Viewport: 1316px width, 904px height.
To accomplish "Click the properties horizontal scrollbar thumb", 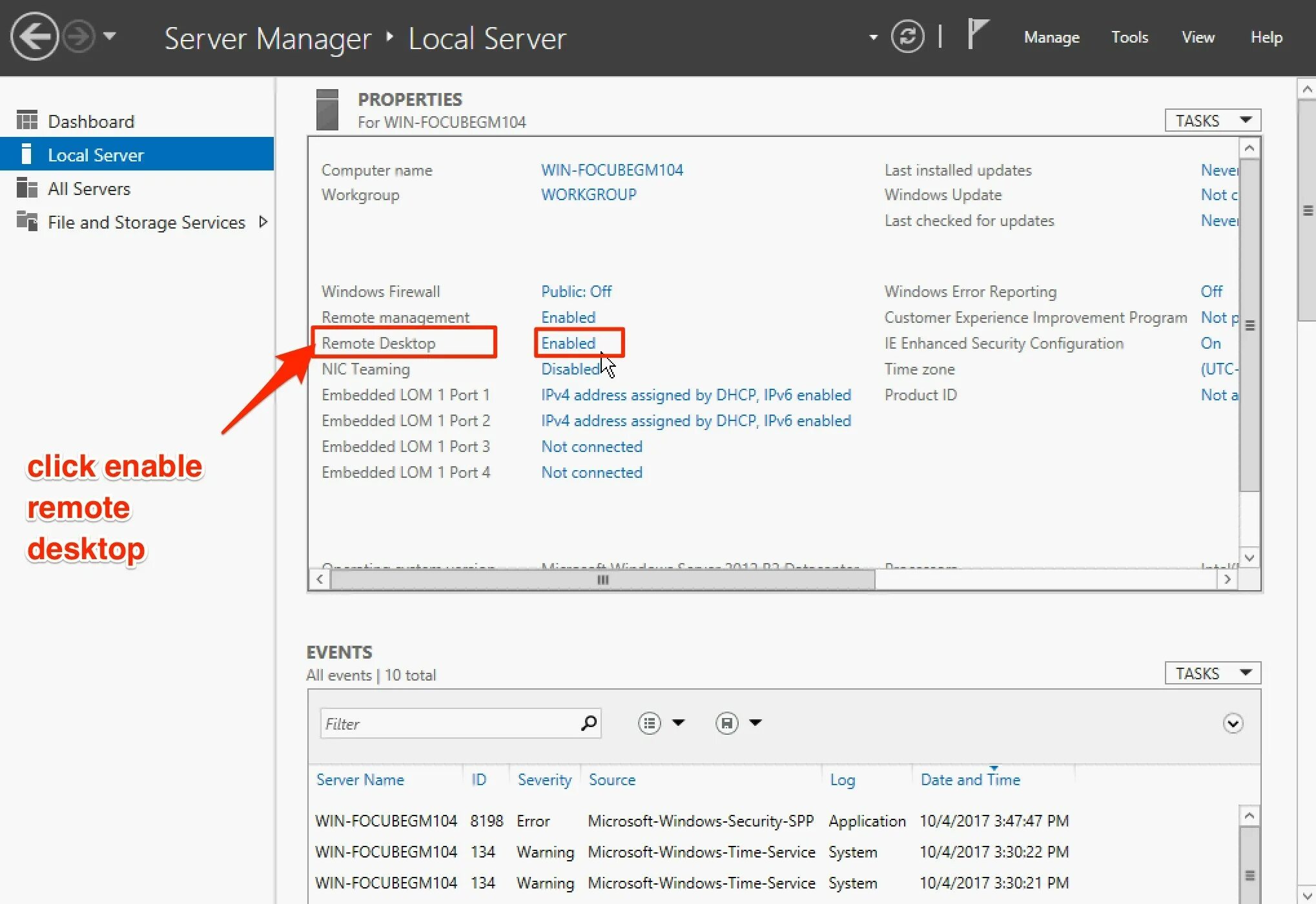I will point(602,580).
